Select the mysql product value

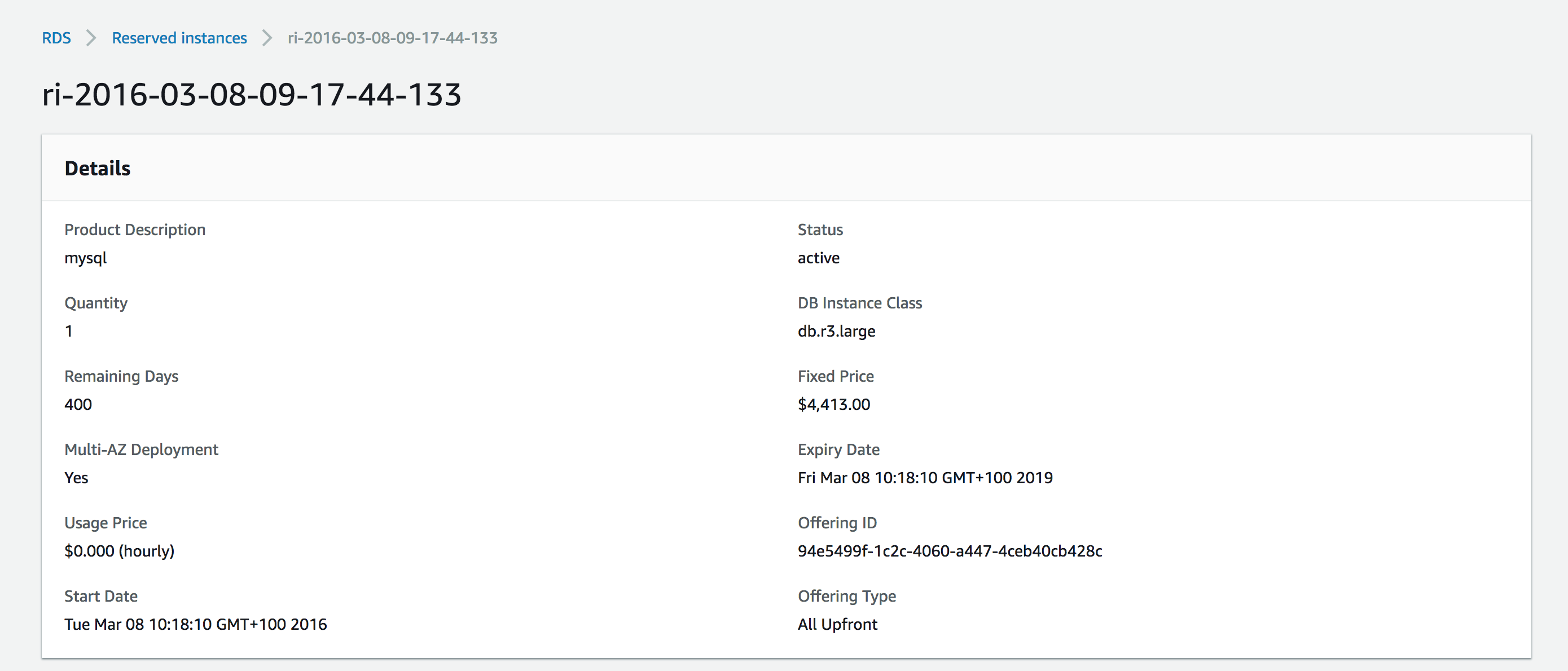85,258
